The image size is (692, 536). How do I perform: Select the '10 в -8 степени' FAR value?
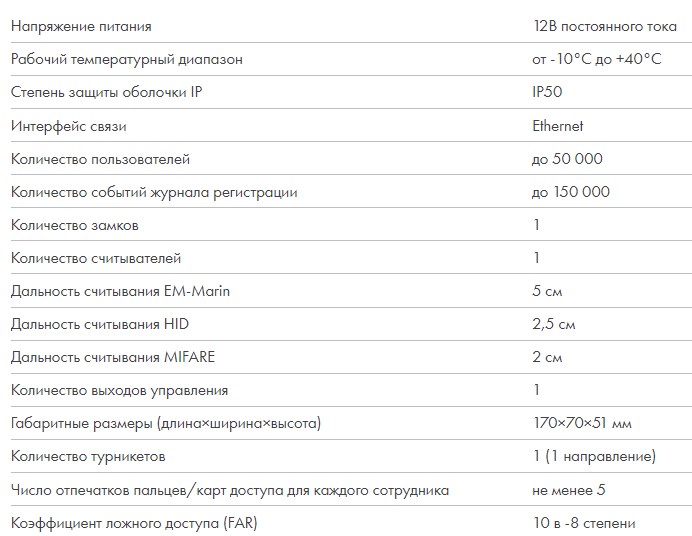point(584,523)
